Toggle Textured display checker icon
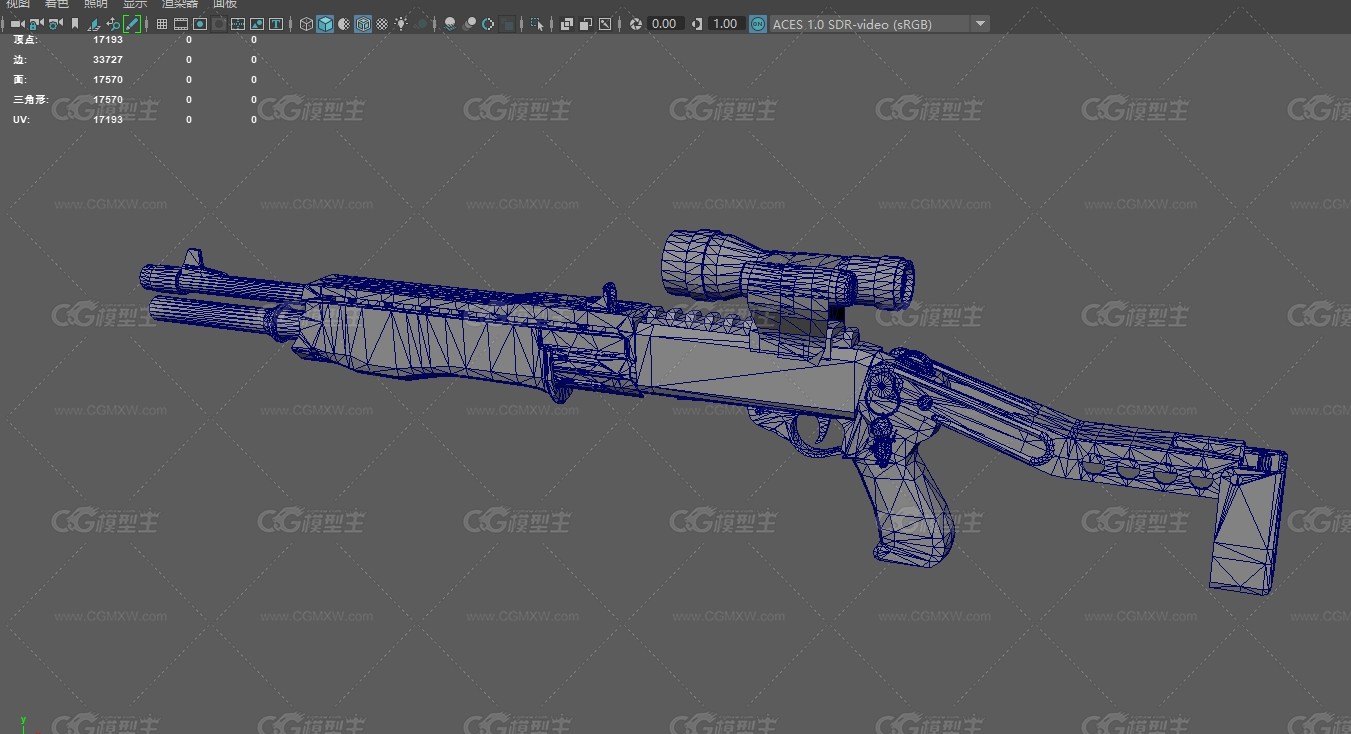 382,24
